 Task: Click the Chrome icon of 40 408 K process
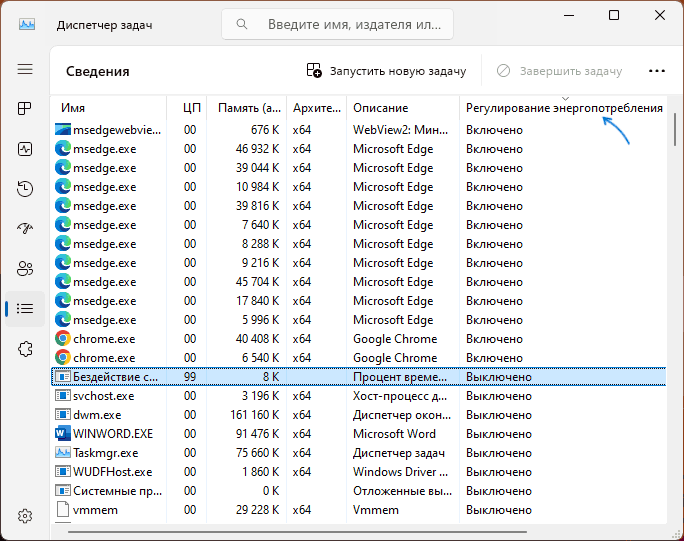click(63, 339)
